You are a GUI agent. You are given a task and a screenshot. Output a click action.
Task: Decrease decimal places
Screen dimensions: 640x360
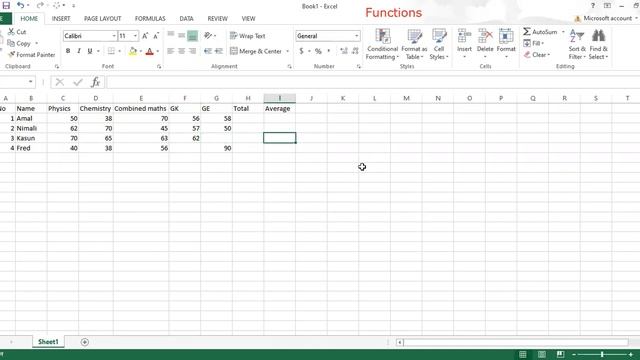[355, 51]
